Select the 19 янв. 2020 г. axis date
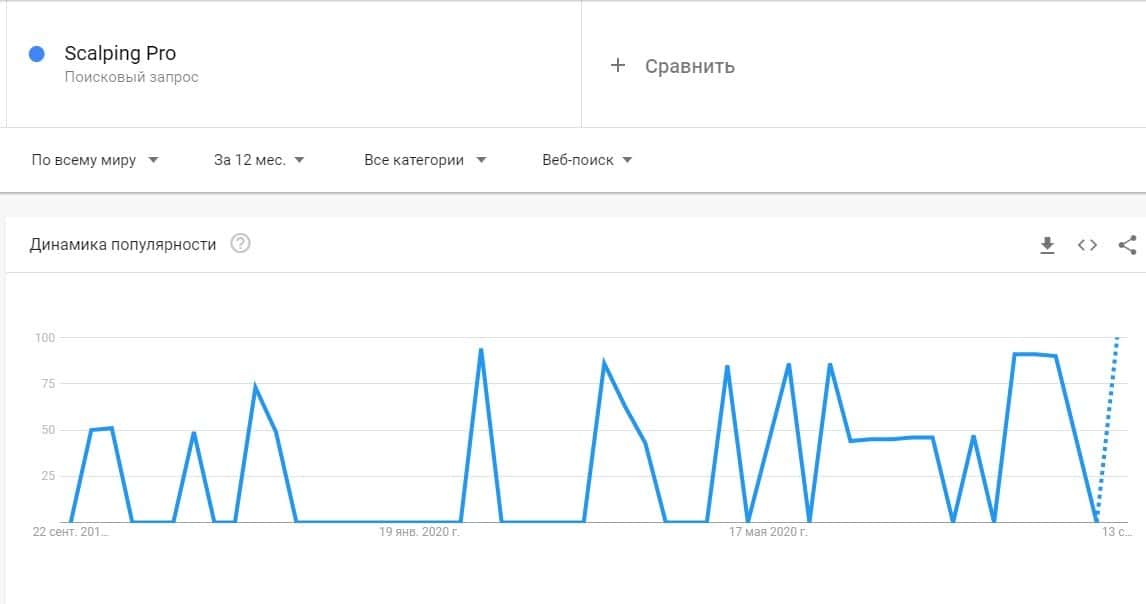The height and width of the screenshot is (604, 1146). [419, 532]
